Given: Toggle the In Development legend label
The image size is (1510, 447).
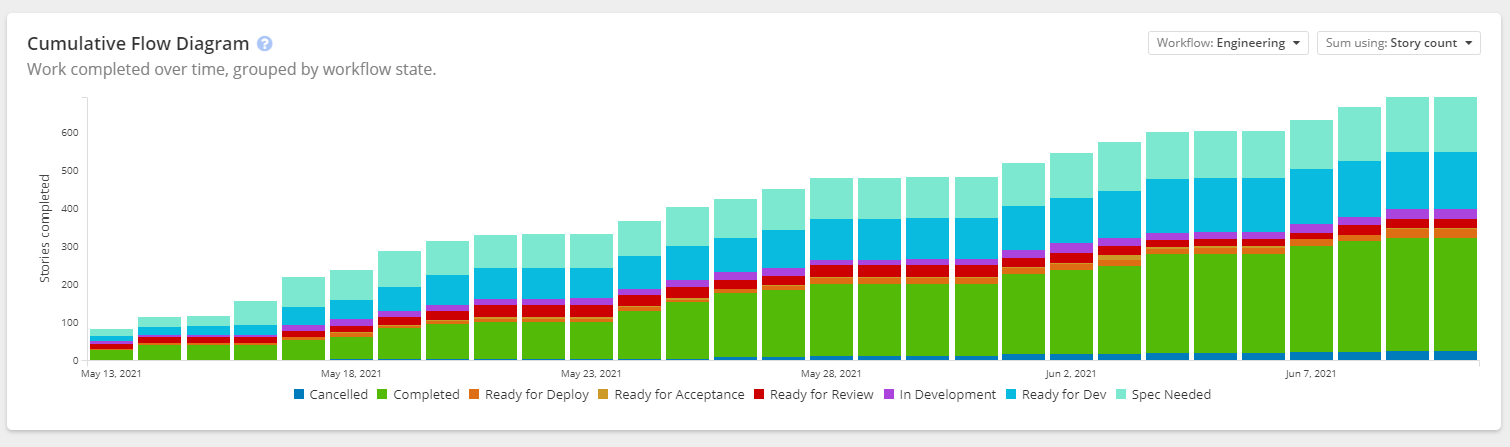Looking at the screenshot, I should pyautogui.click(x=948, y=395).
